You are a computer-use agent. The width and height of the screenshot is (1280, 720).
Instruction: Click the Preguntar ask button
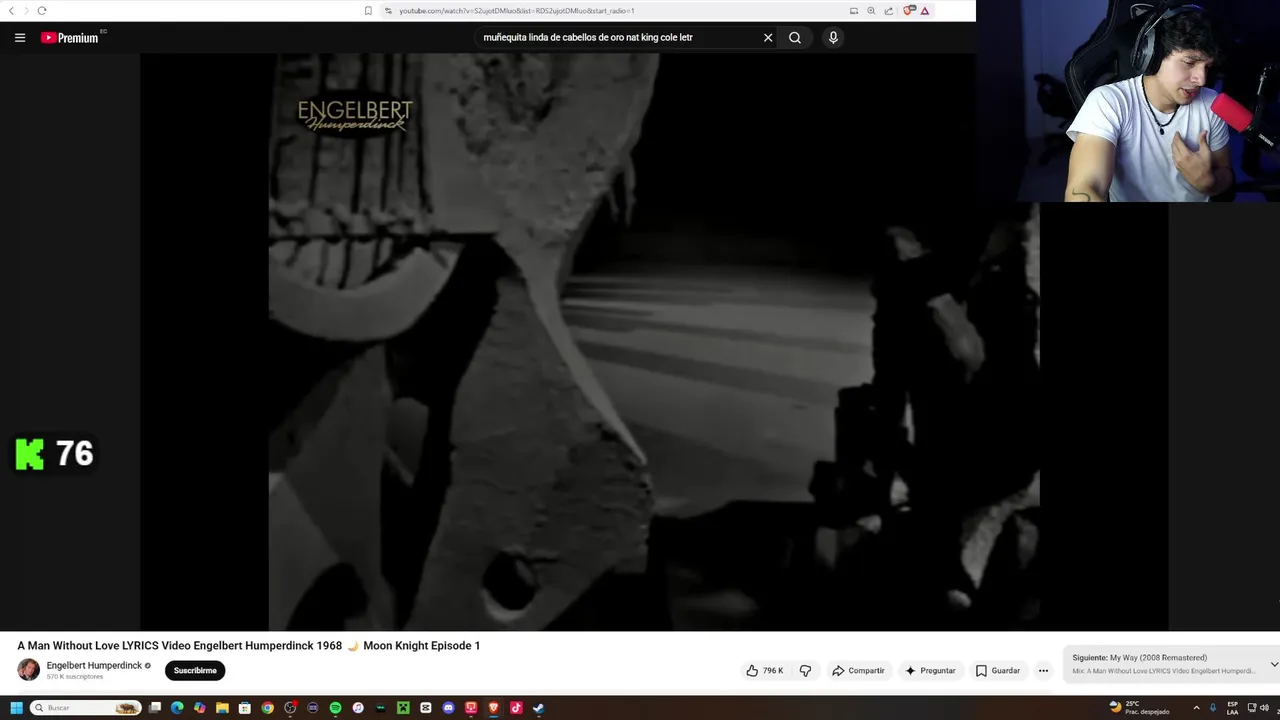[x=930, y=671]
